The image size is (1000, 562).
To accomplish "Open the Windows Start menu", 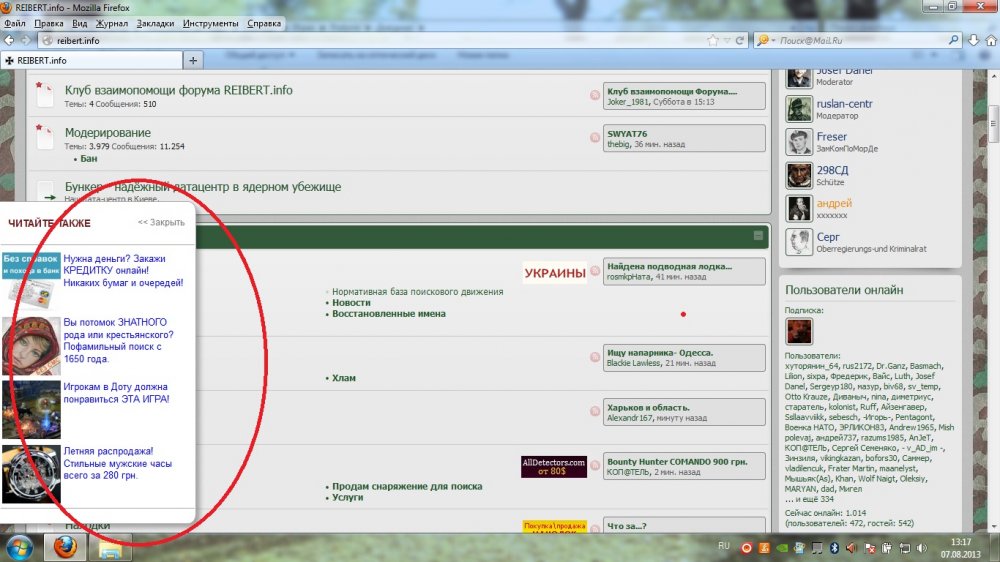I will [20, 548].
